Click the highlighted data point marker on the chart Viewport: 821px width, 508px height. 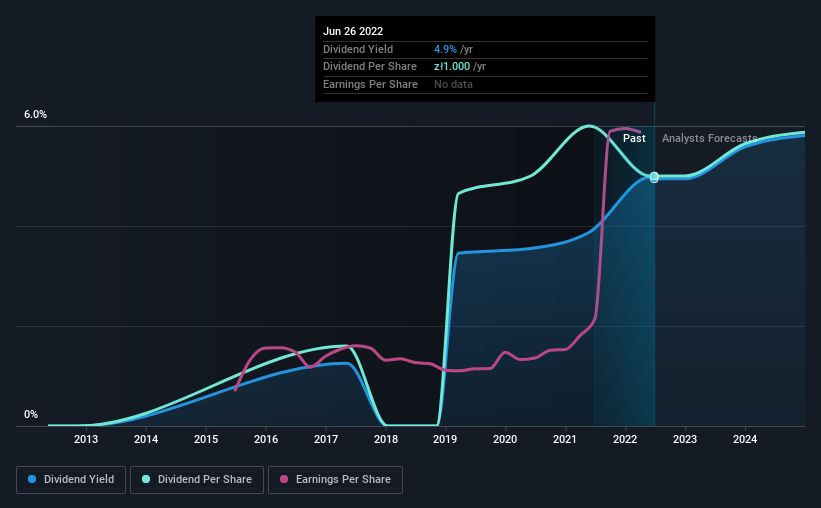(654, 178)
